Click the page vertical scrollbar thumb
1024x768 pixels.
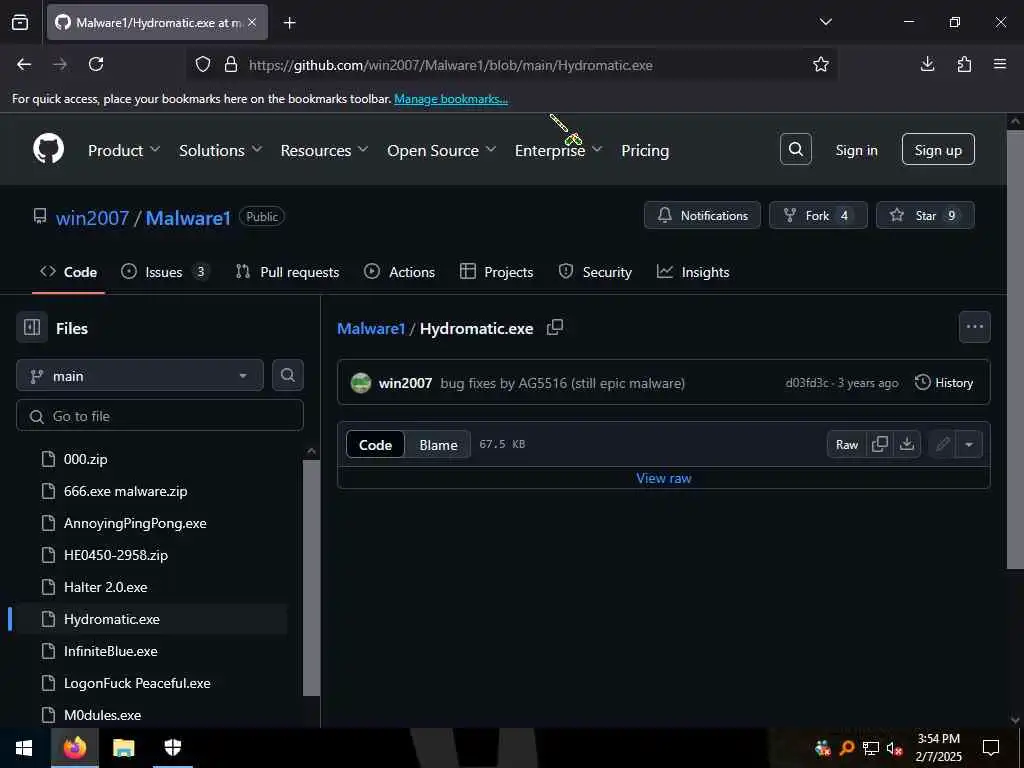coord(1014,349)
